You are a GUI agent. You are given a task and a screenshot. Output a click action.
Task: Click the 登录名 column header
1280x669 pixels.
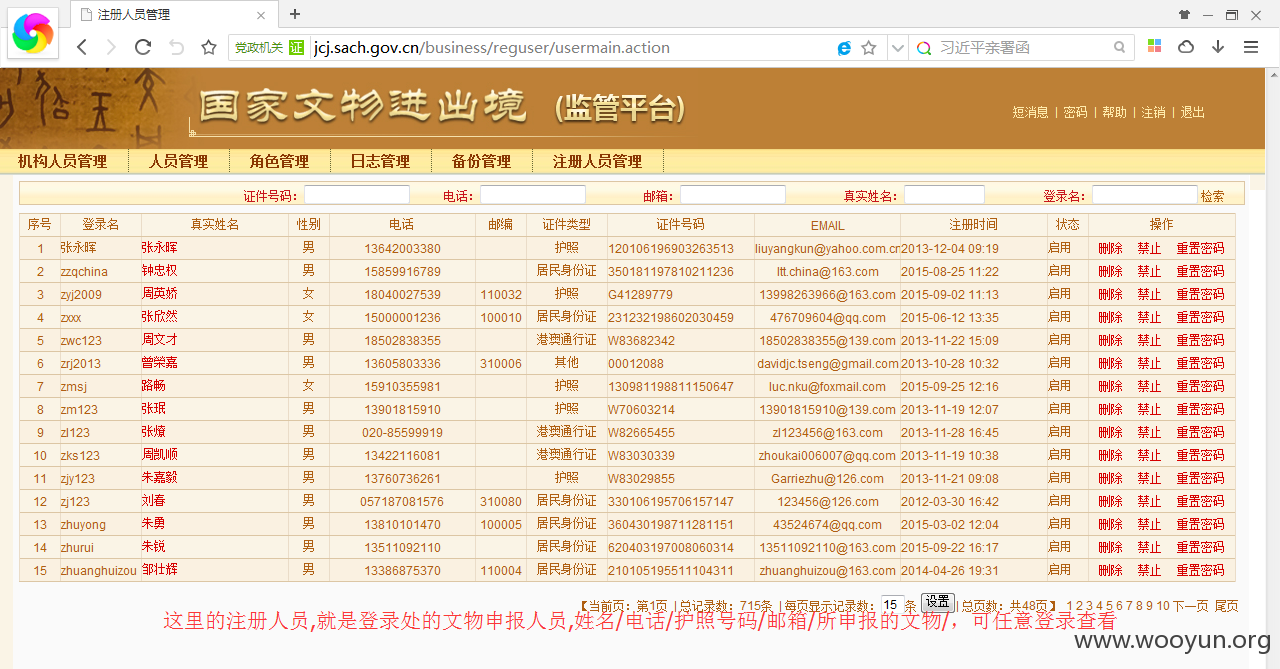[x=100, y=224]
